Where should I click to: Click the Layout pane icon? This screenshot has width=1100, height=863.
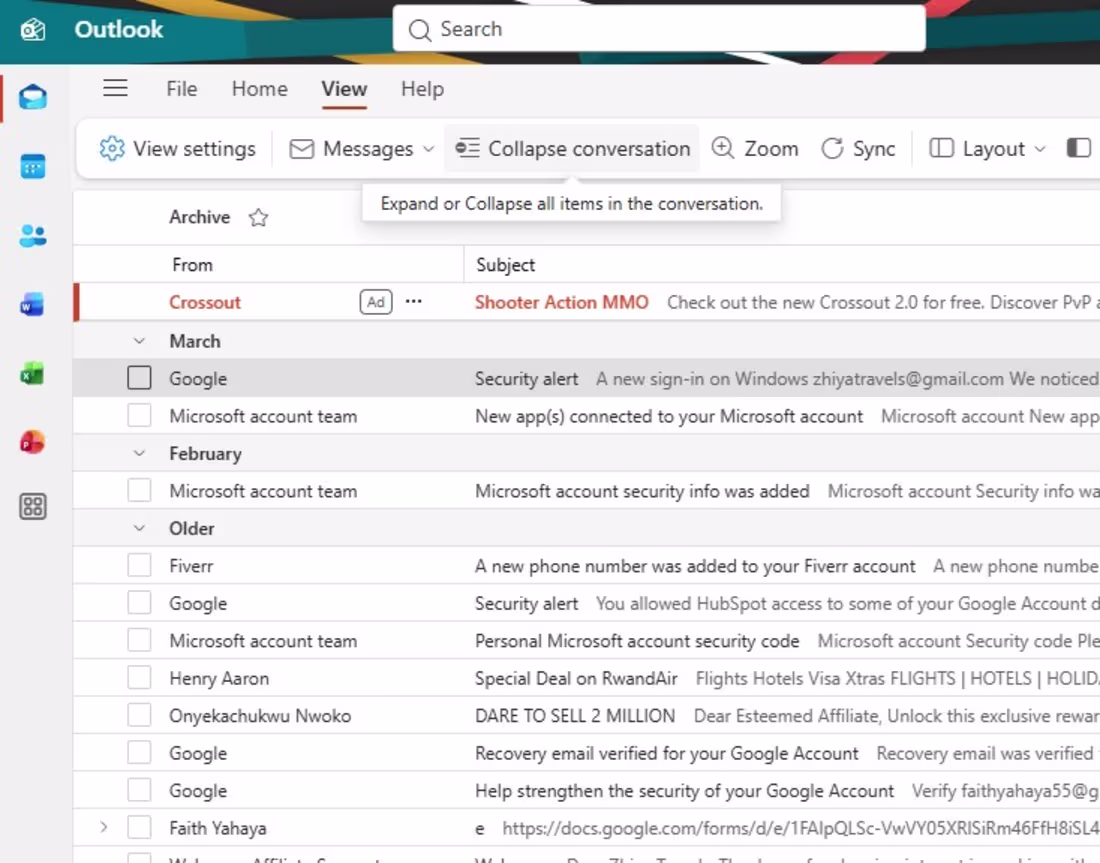tap(941, 148)
